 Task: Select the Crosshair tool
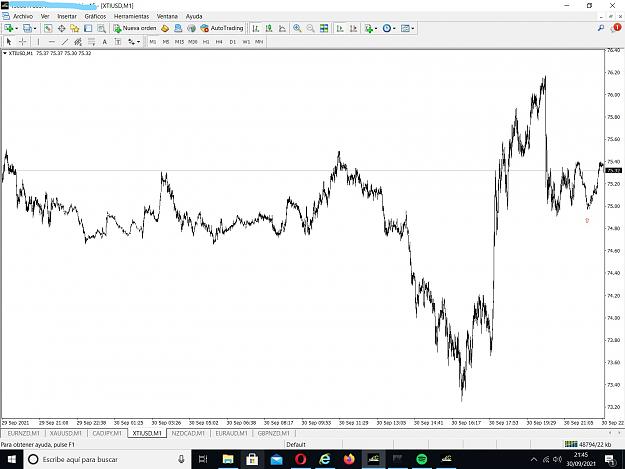[x=23, y=42]
